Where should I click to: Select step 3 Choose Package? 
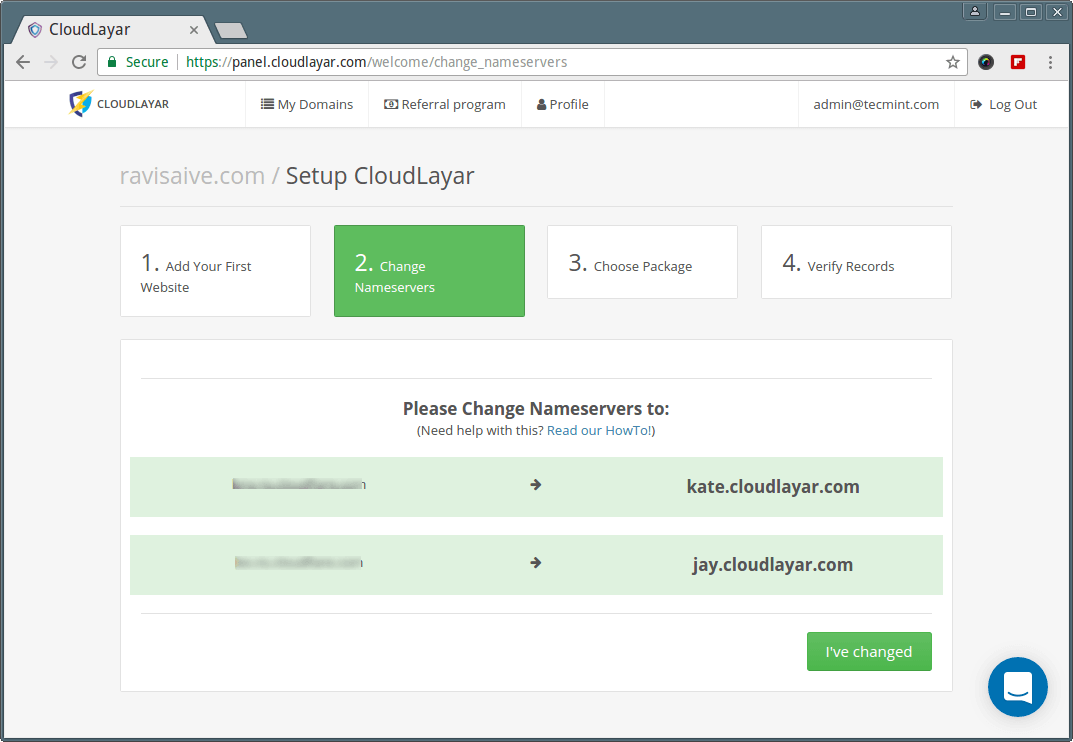[643, 262]
